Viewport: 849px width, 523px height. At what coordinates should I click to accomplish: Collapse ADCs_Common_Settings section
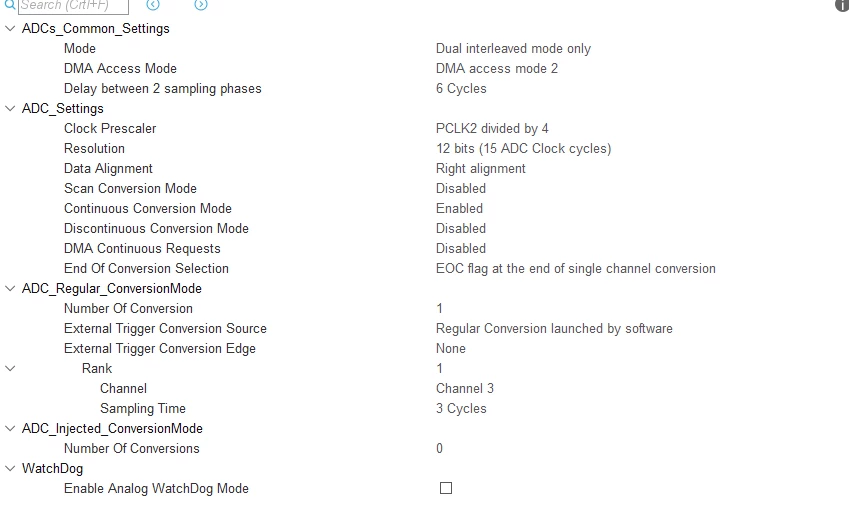[10, 28]
